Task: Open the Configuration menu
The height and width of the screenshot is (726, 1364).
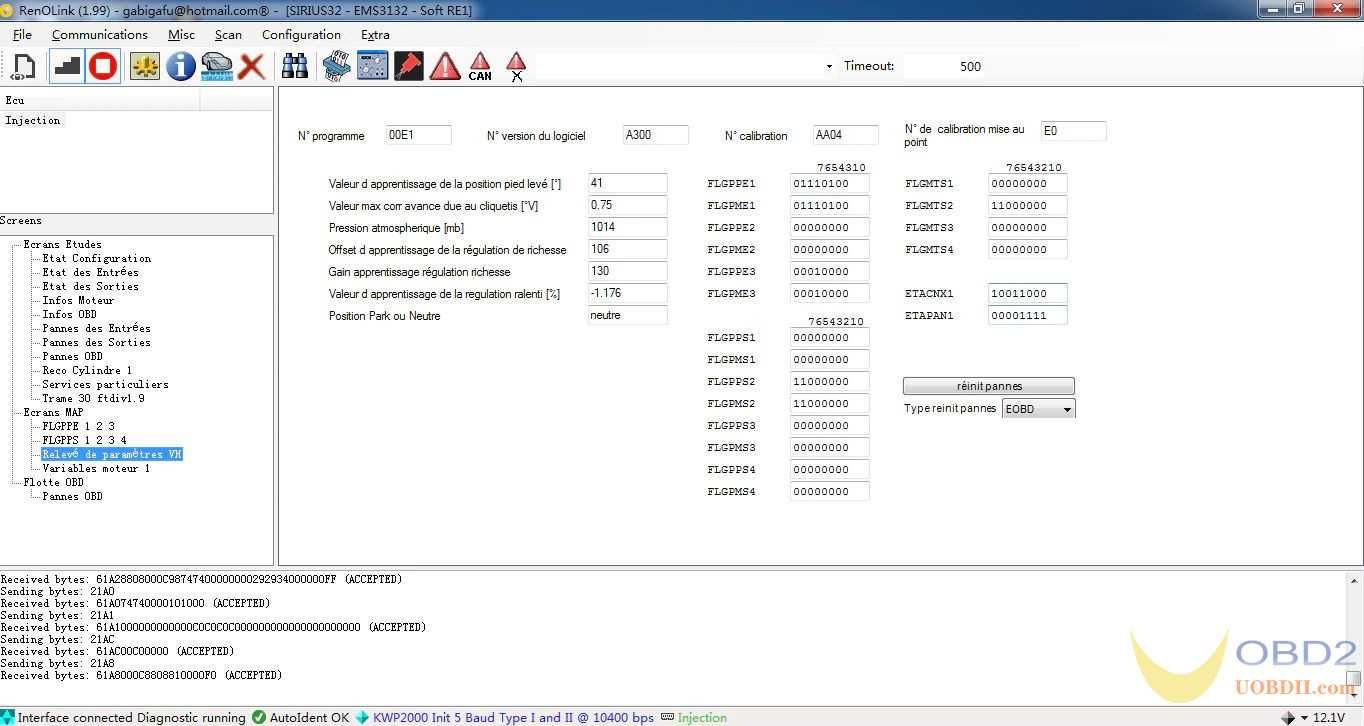Action: pyautogui.click(x=301, y=34)
